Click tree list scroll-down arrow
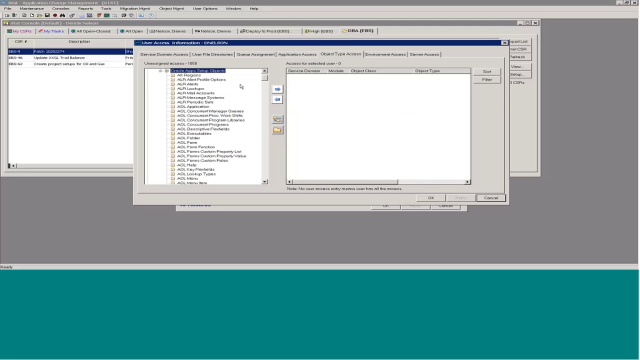Image resolution: width=640 pixels, height=360 pixels. click(x=265, y=182)
